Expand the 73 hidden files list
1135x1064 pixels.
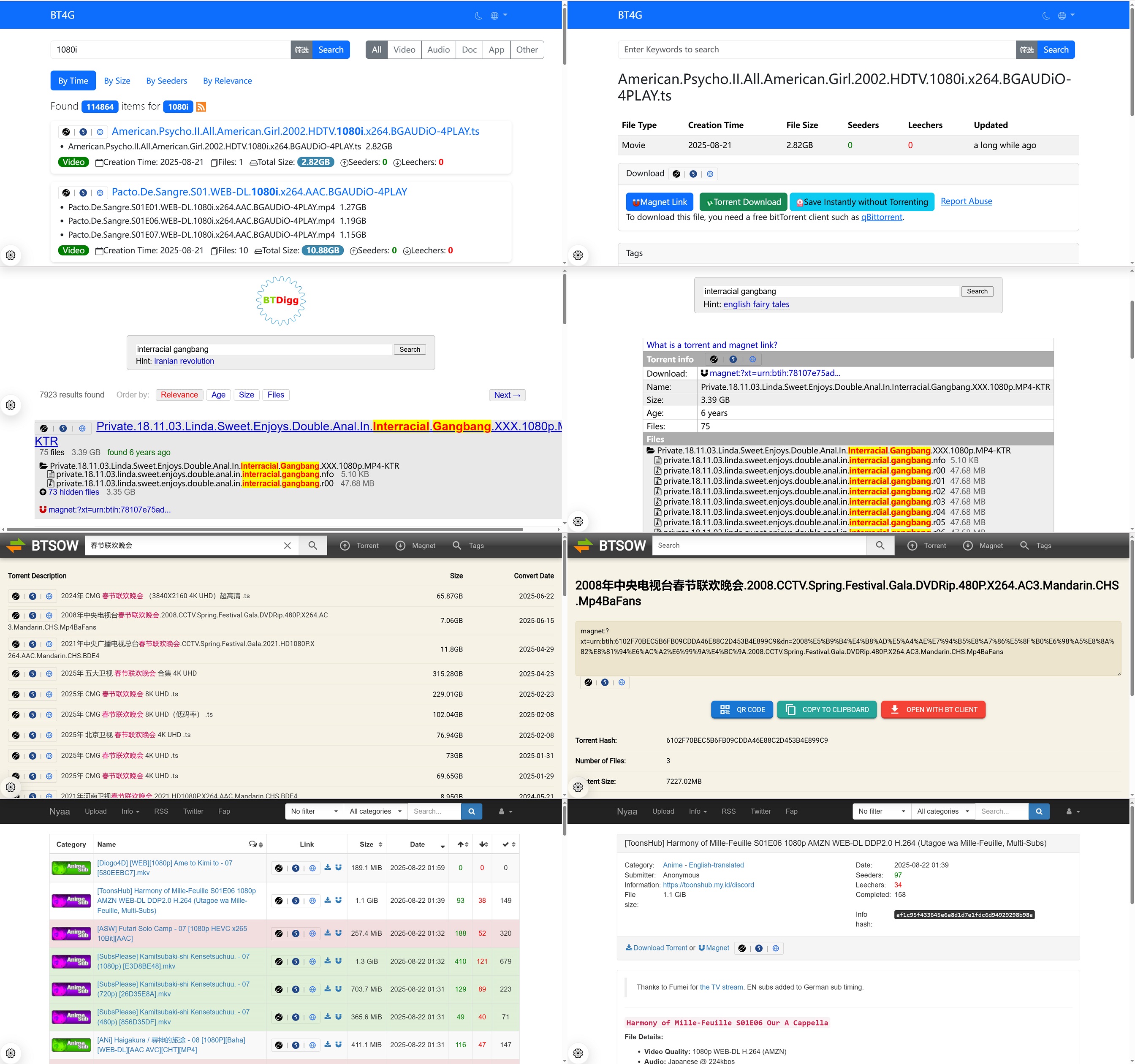tap(73, 492)
